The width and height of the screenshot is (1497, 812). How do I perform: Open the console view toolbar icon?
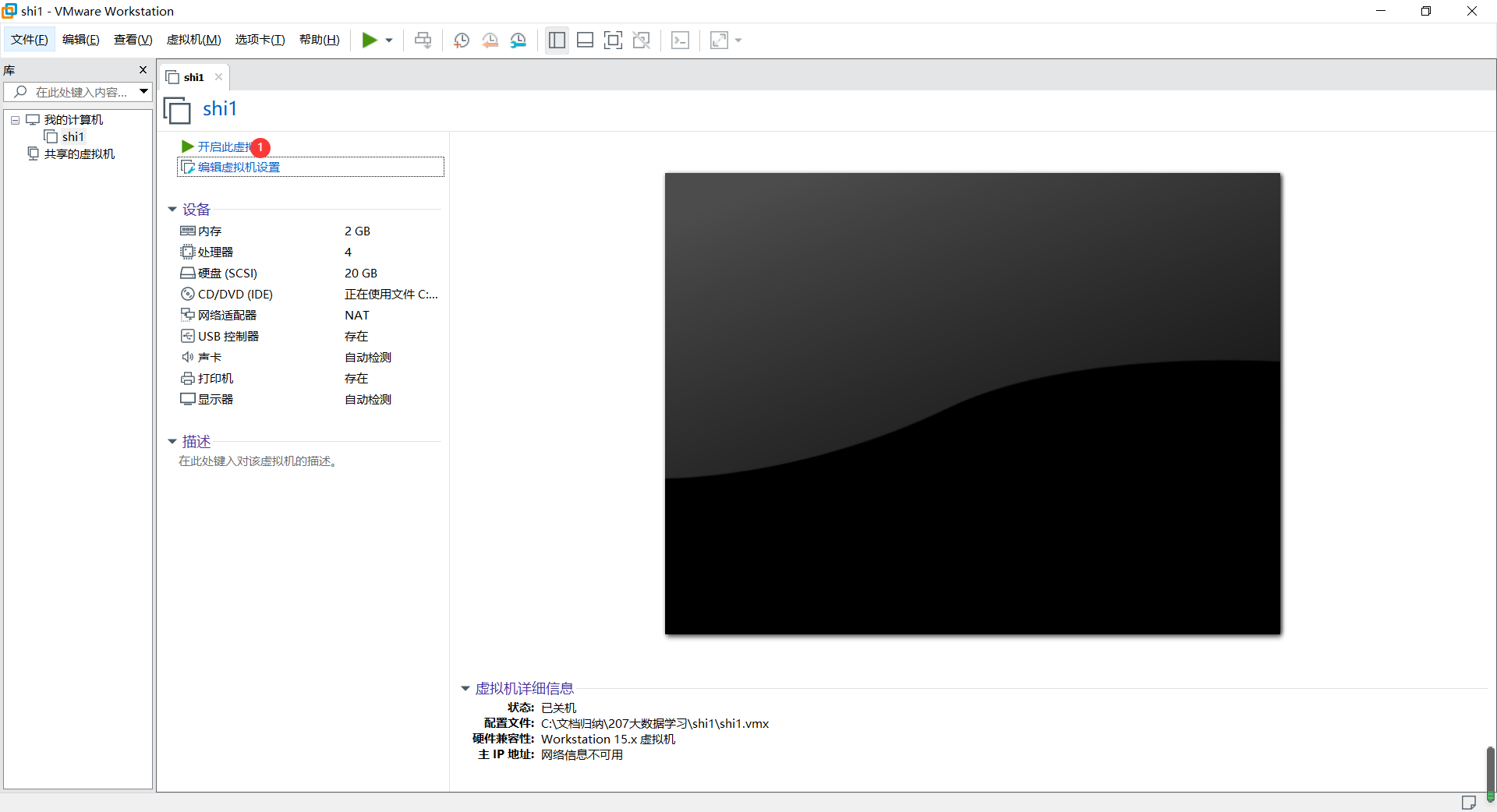(680, 41)
